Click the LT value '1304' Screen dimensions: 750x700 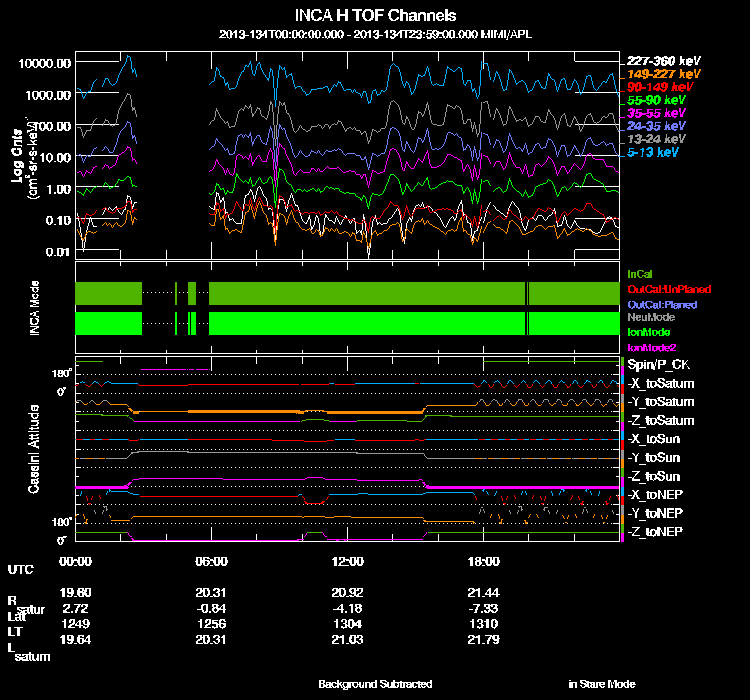point(347,623)
